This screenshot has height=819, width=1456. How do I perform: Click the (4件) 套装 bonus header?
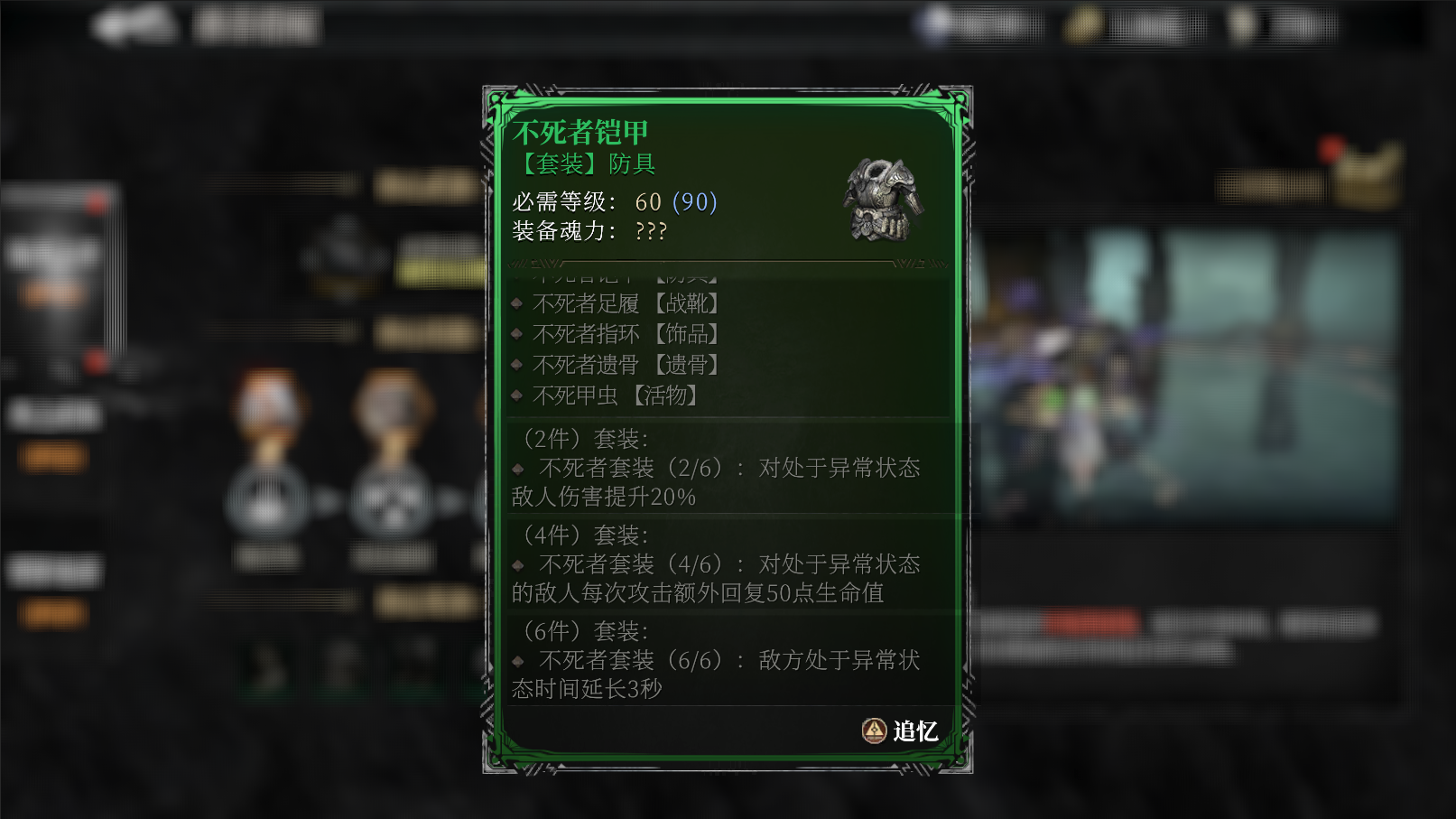pyautogui.click(x=581, y=535)
